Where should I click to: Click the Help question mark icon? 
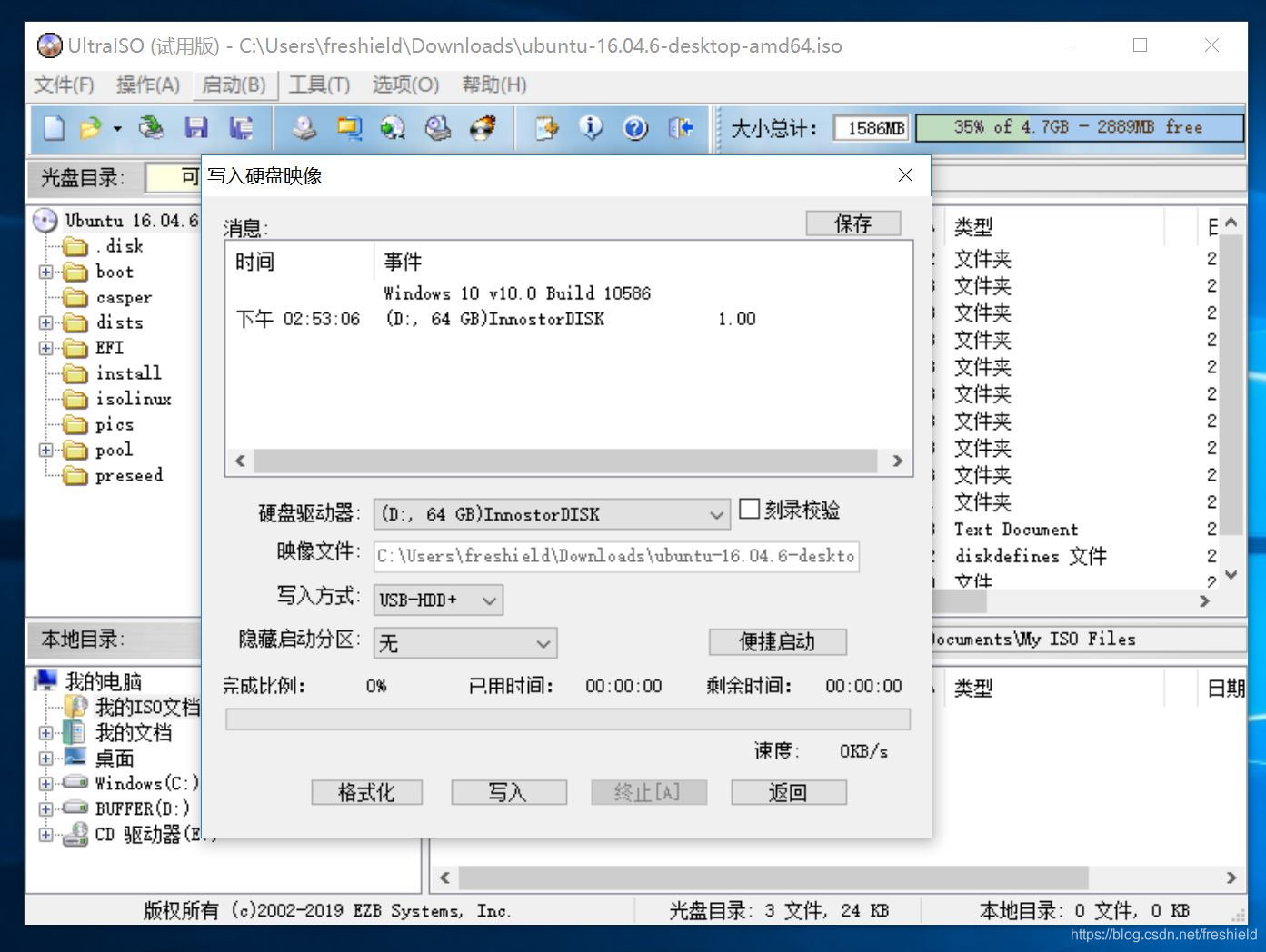point(635,128)
